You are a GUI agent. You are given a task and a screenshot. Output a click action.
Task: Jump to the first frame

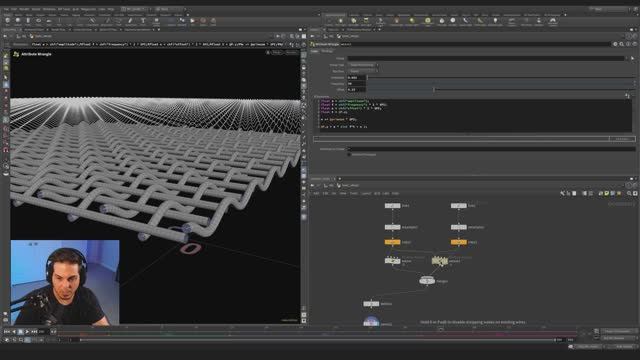pyautogui.click(x=7, y=332)
